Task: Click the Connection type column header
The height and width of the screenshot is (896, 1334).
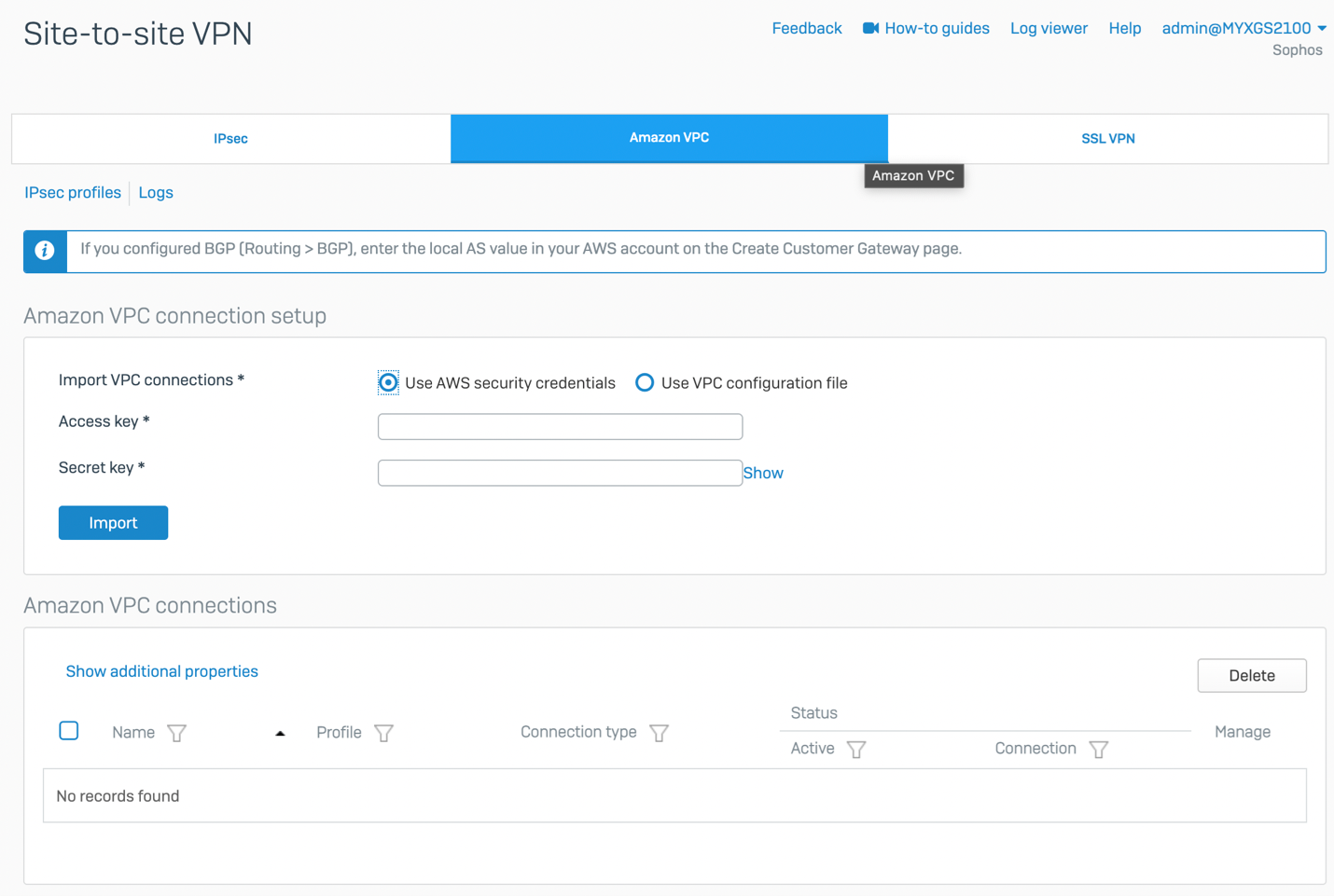Action: click(x=578, y=732)
